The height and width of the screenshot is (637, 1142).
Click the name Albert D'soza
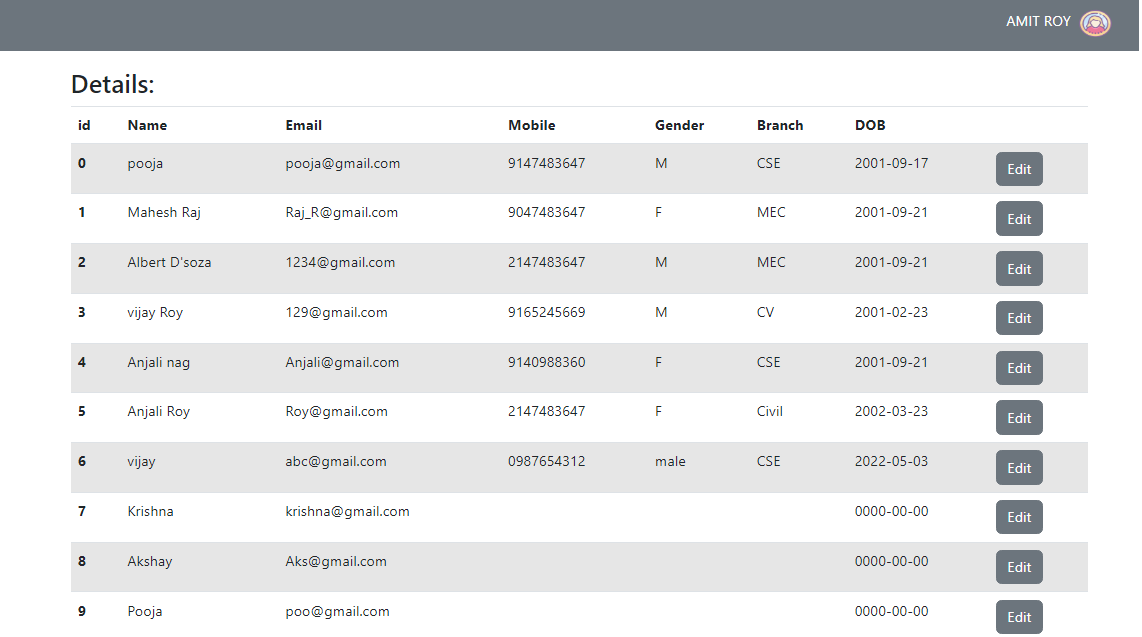[x=169, y=262]
